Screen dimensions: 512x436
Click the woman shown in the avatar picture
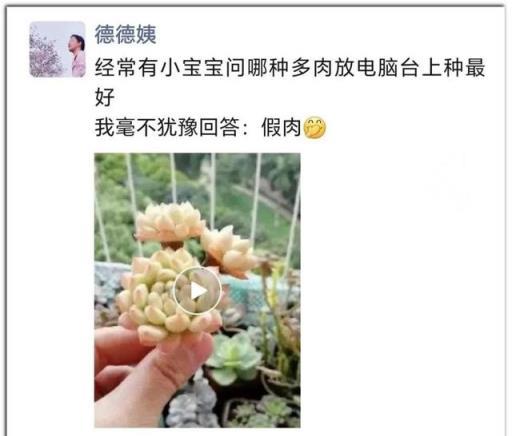[77, 55]
